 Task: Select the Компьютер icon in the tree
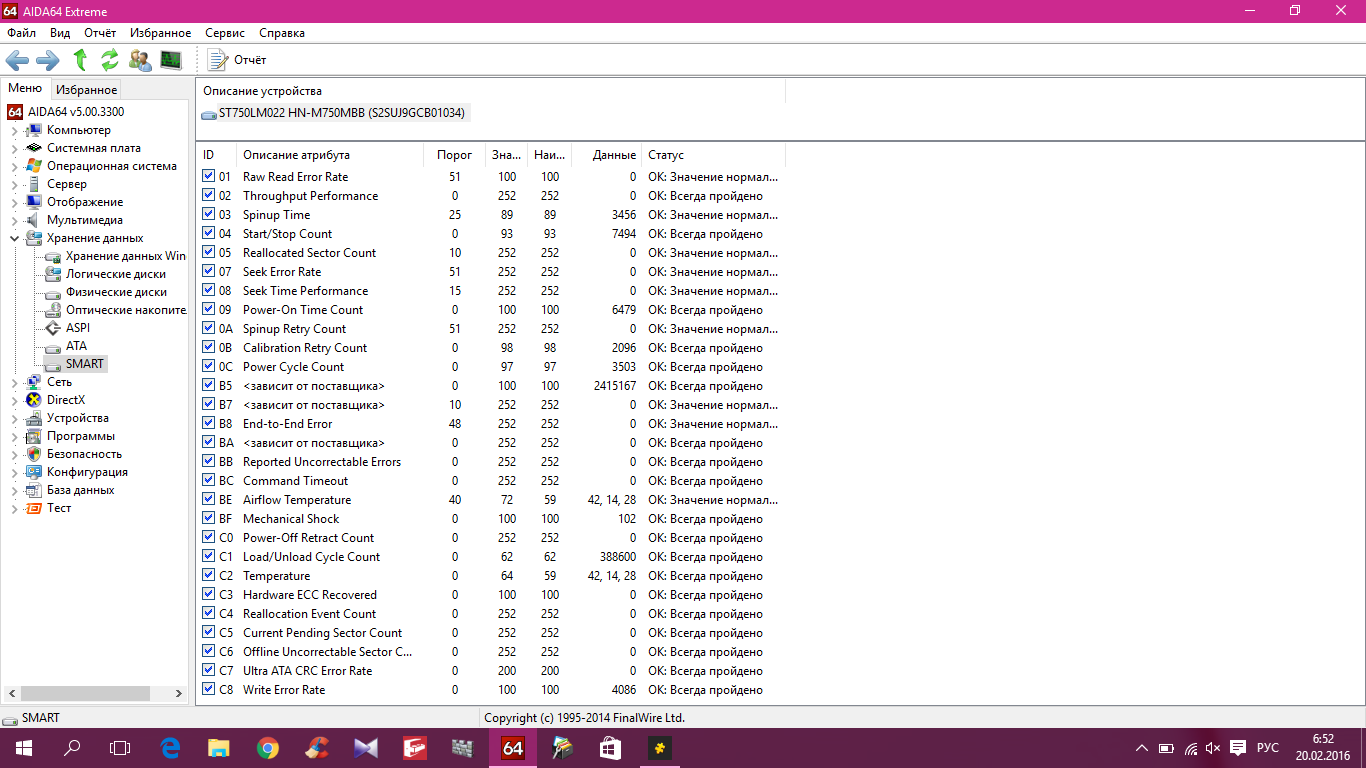click(x=34, y=130)
